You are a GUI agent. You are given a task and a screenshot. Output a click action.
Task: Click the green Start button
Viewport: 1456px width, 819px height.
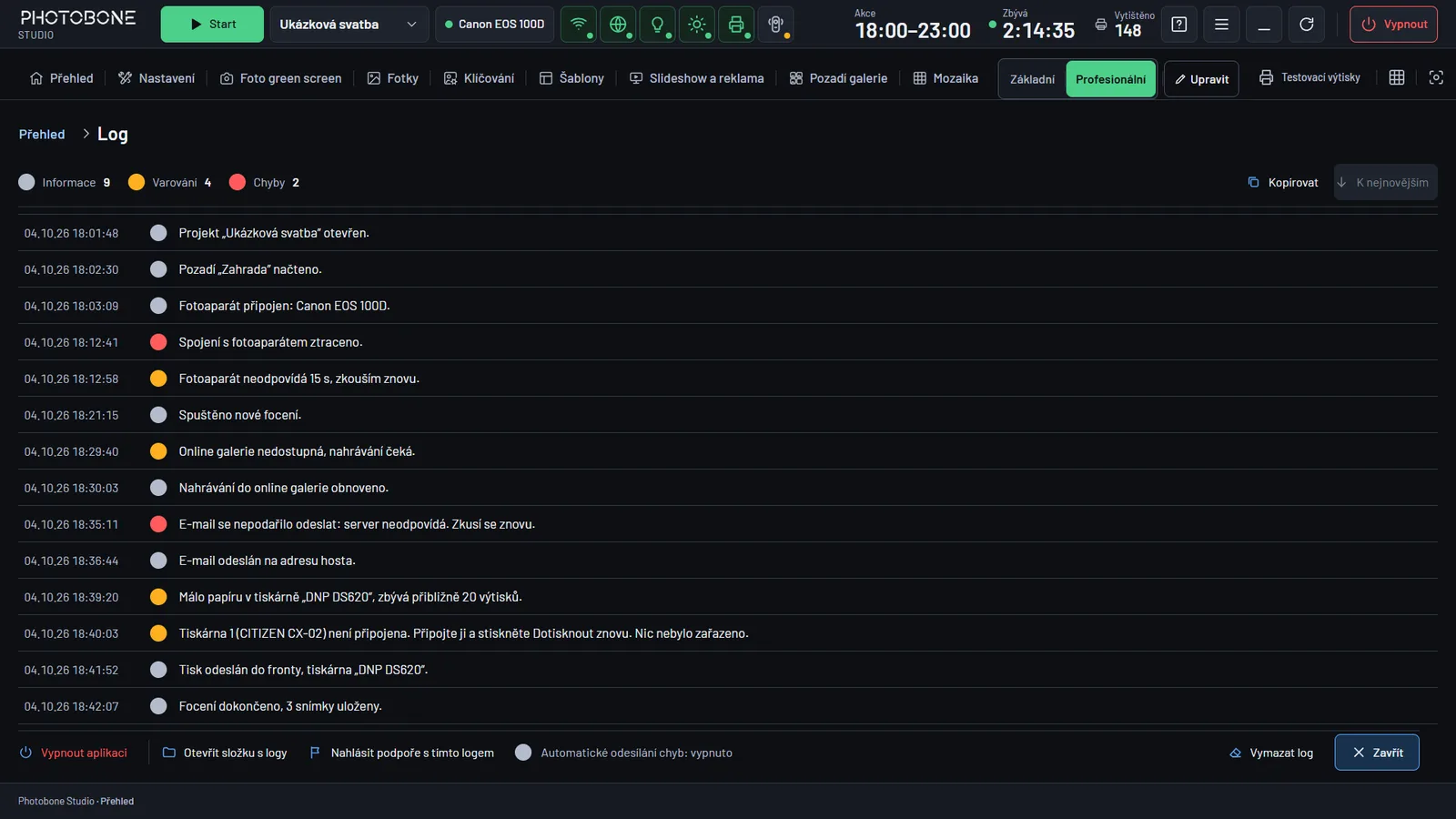[x=212, y=25]
